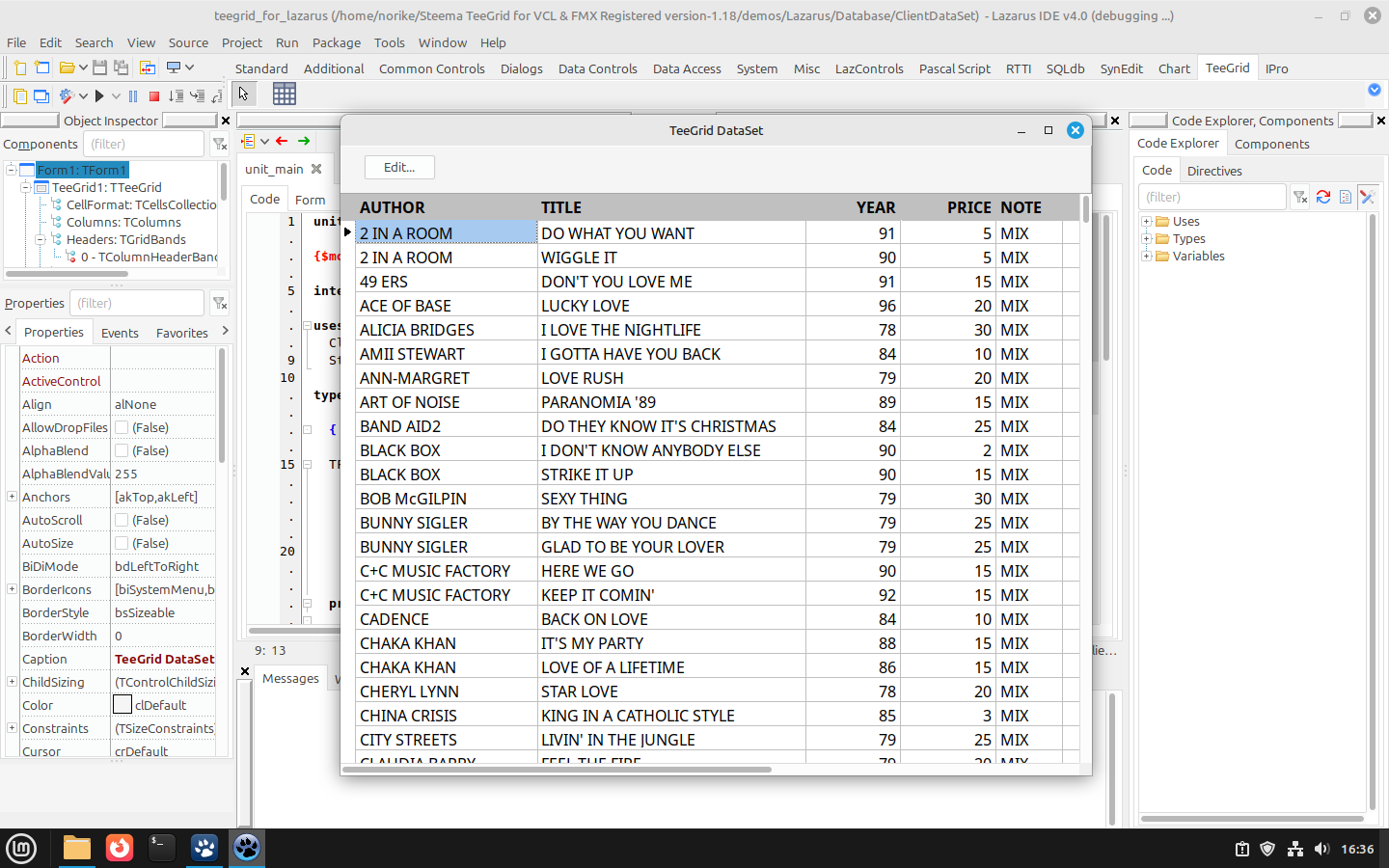Click the View Forms icon
1389x868 pixels.
pyautogui.click(x=41, y=95)
